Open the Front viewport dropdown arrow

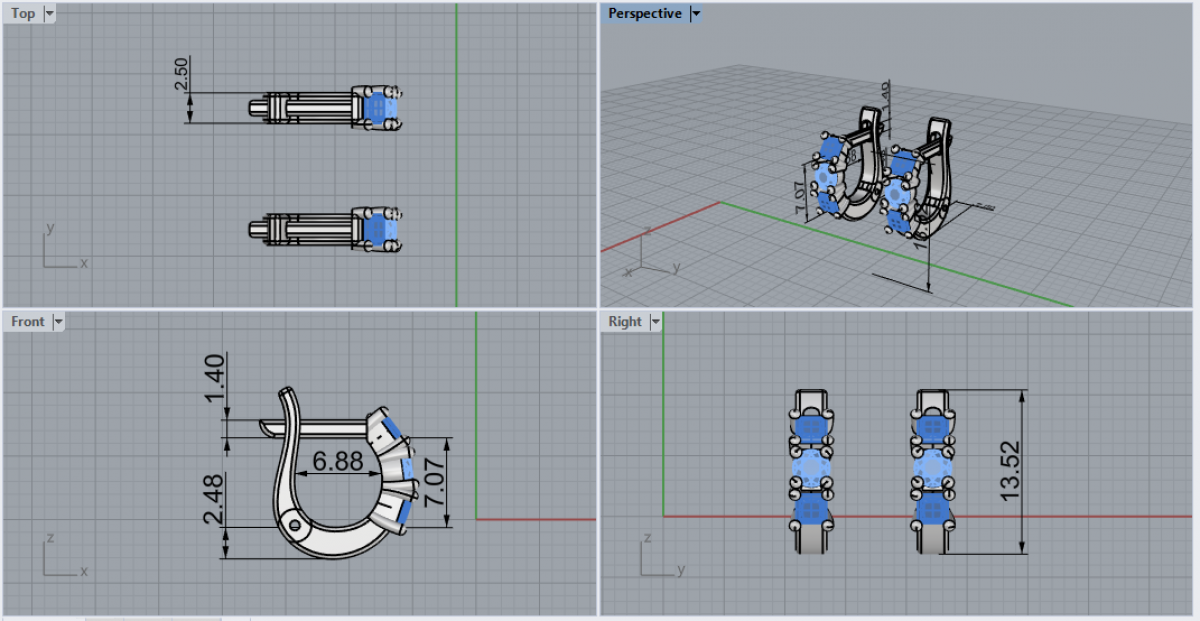tap(58, 322)
